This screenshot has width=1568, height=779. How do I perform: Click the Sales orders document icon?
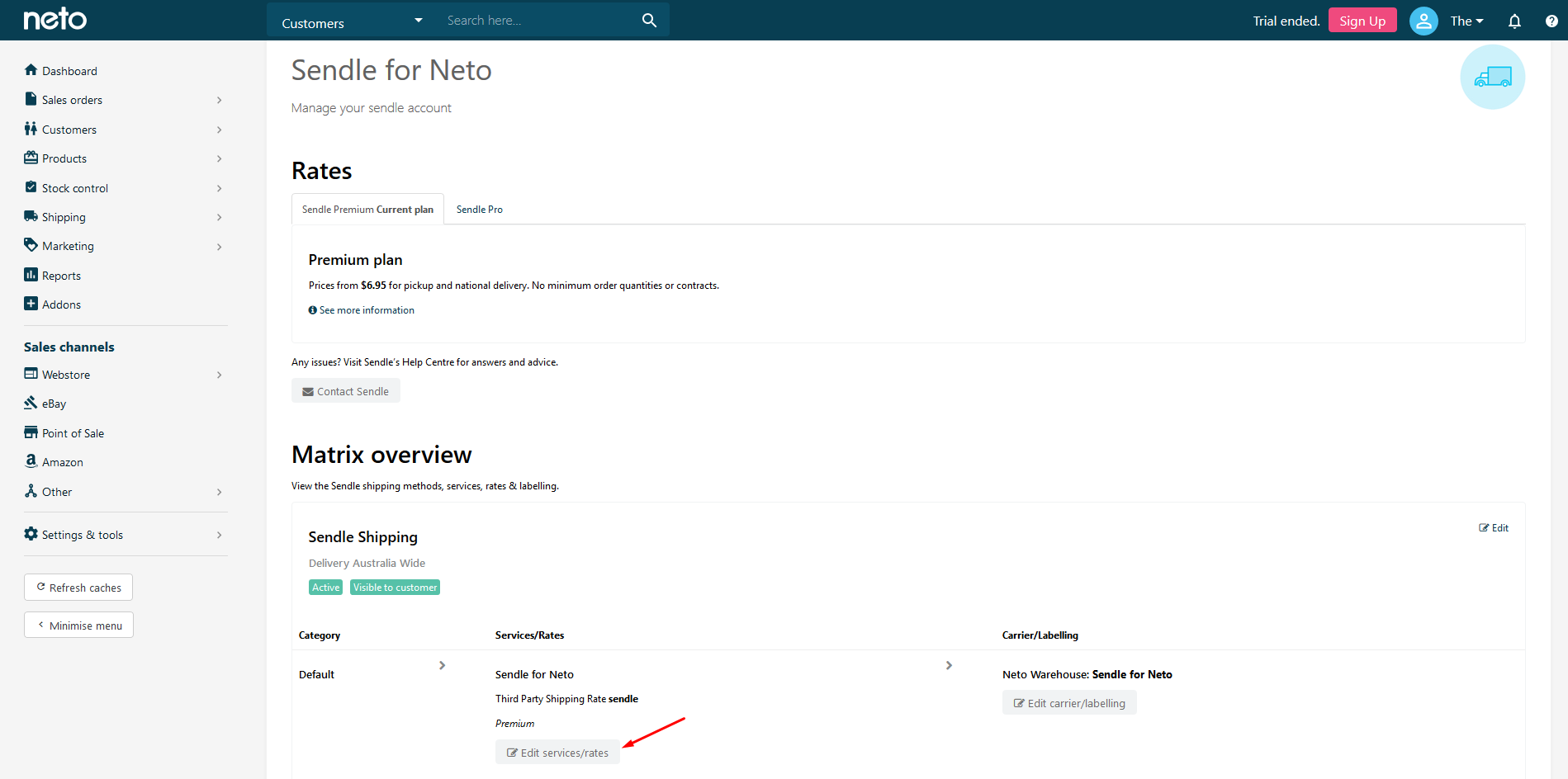pyautogui.click(x=31, y=99)
